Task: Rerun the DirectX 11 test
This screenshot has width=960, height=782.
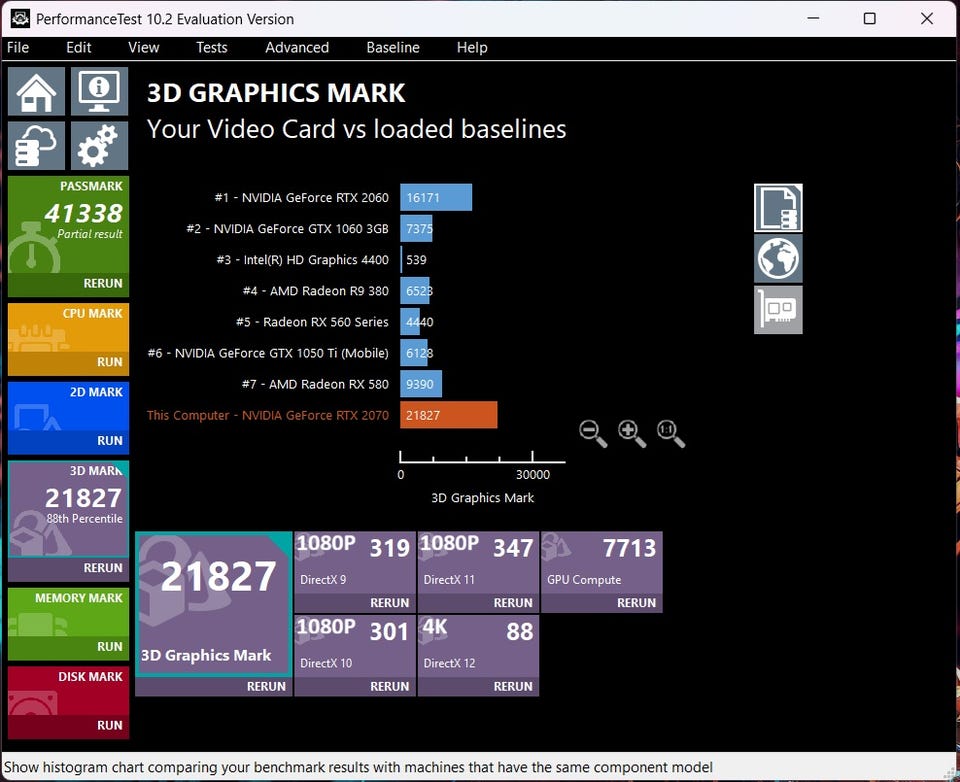Action: click(x=479, y=603)
